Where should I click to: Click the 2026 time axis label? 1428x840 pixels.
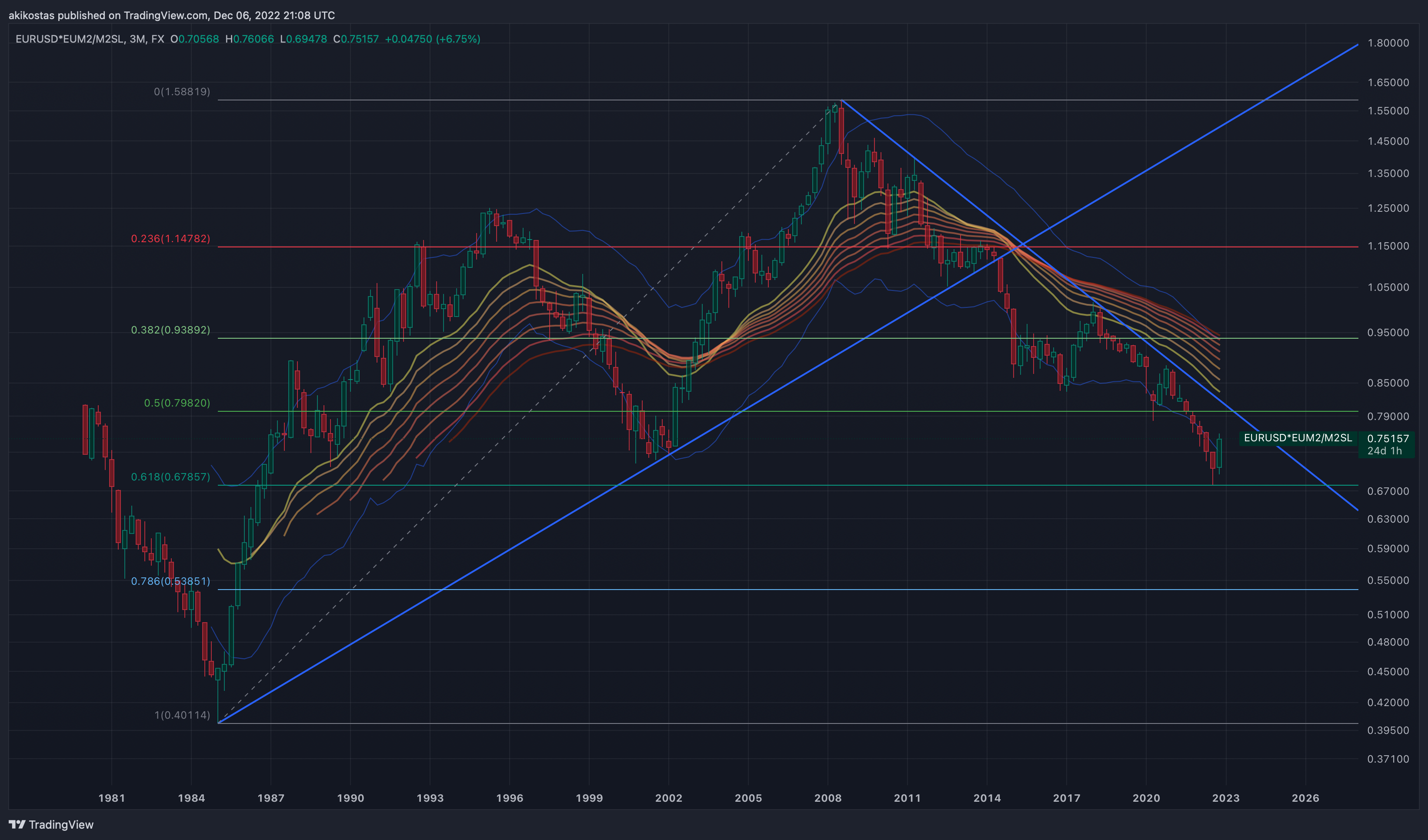click(x=1306, y=798)
